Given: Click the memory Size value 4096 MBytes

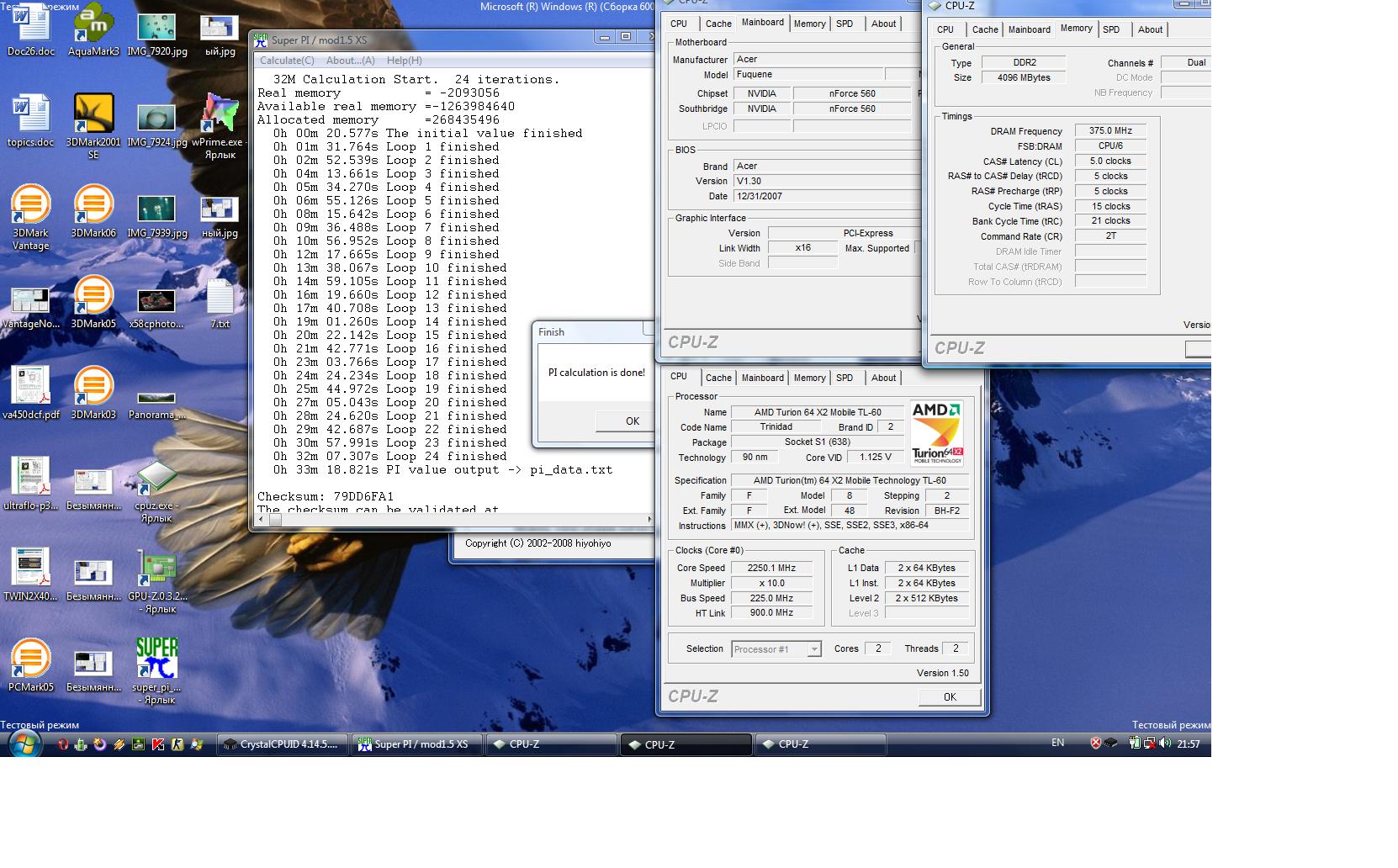Looking at the screenshot, I should click(x=1024, y=77).
